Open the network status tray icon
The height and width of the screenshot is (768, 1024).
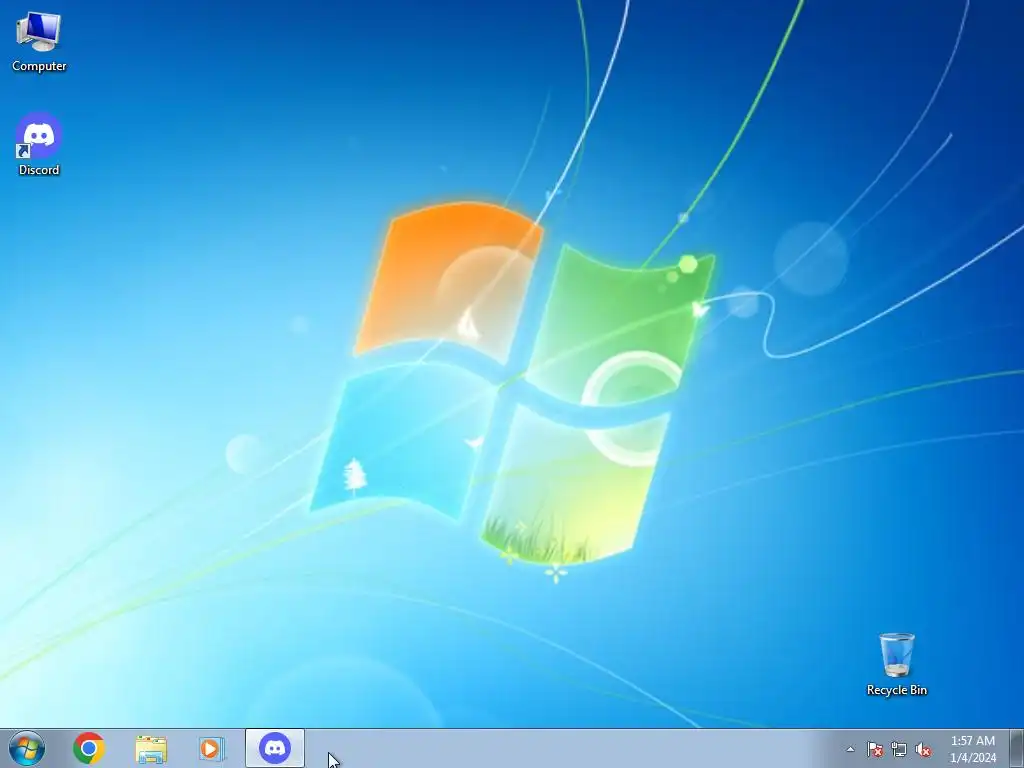pyautogui.click(x=899, y=749)
